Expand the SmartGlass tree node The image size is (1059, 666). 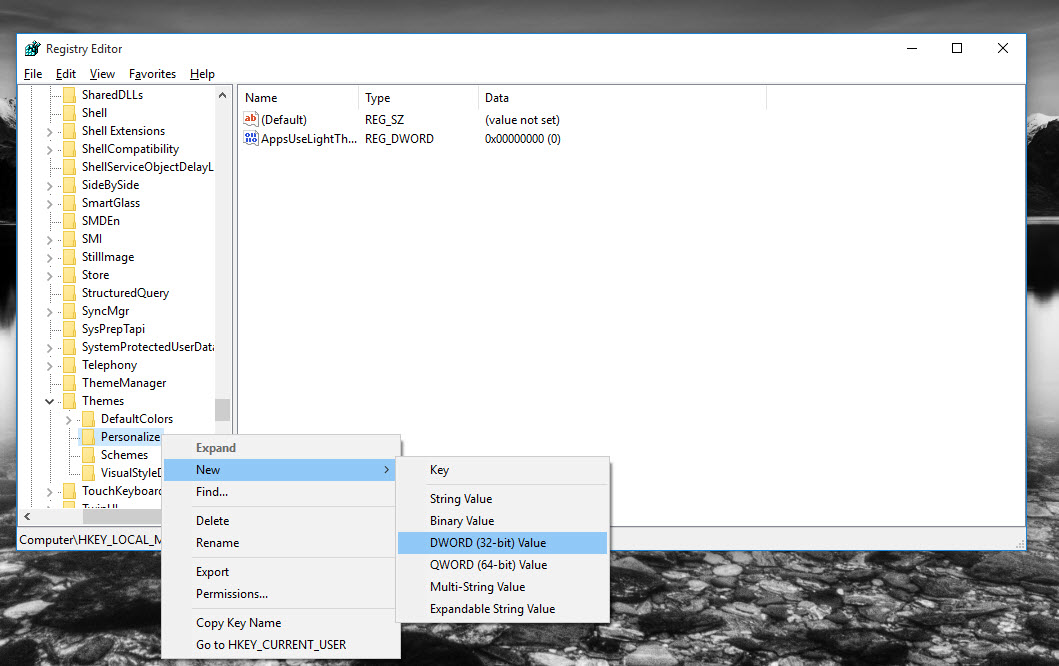tap(49, 204)
